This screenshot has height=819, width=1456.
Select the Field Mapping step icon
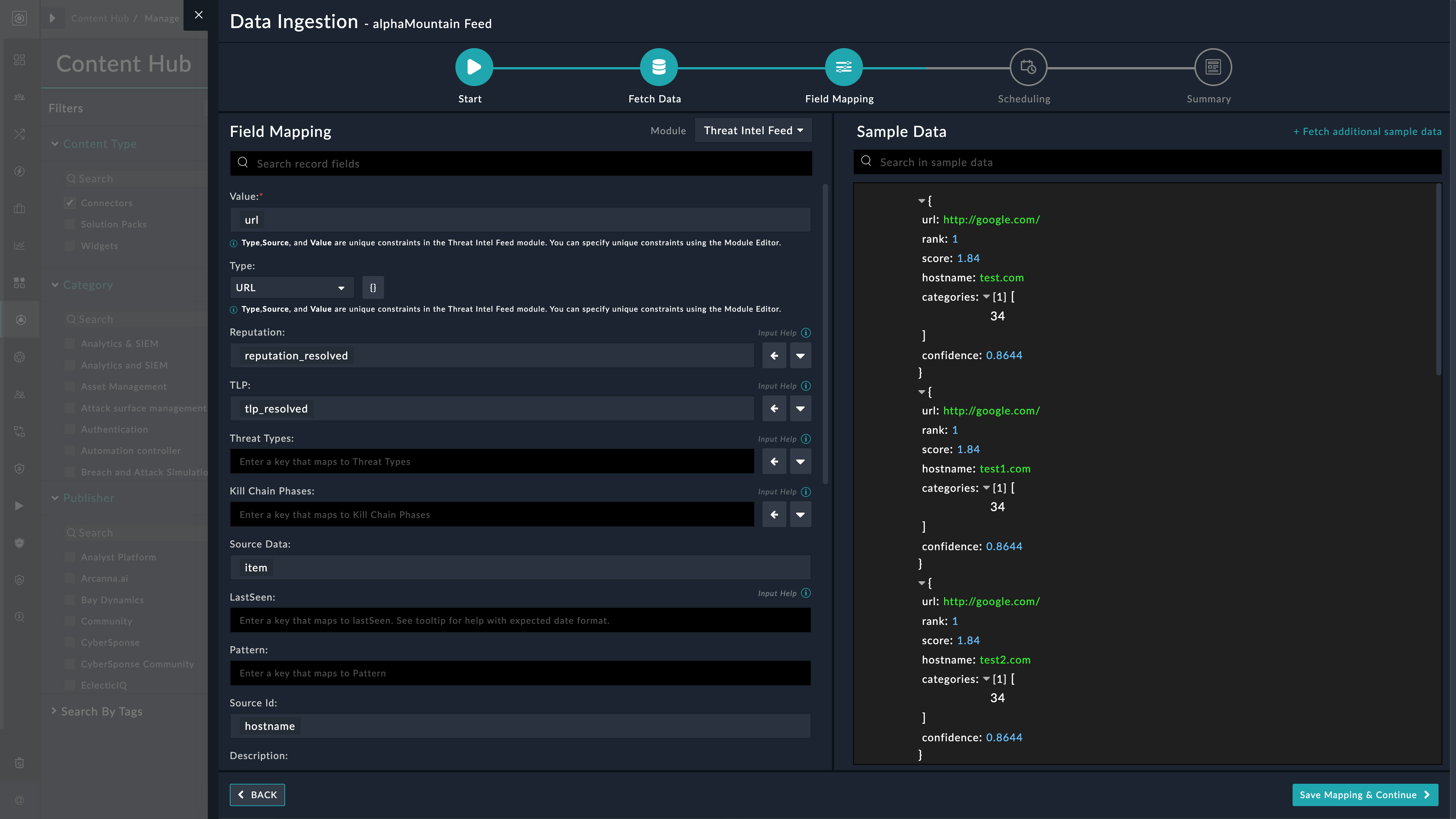843,67
